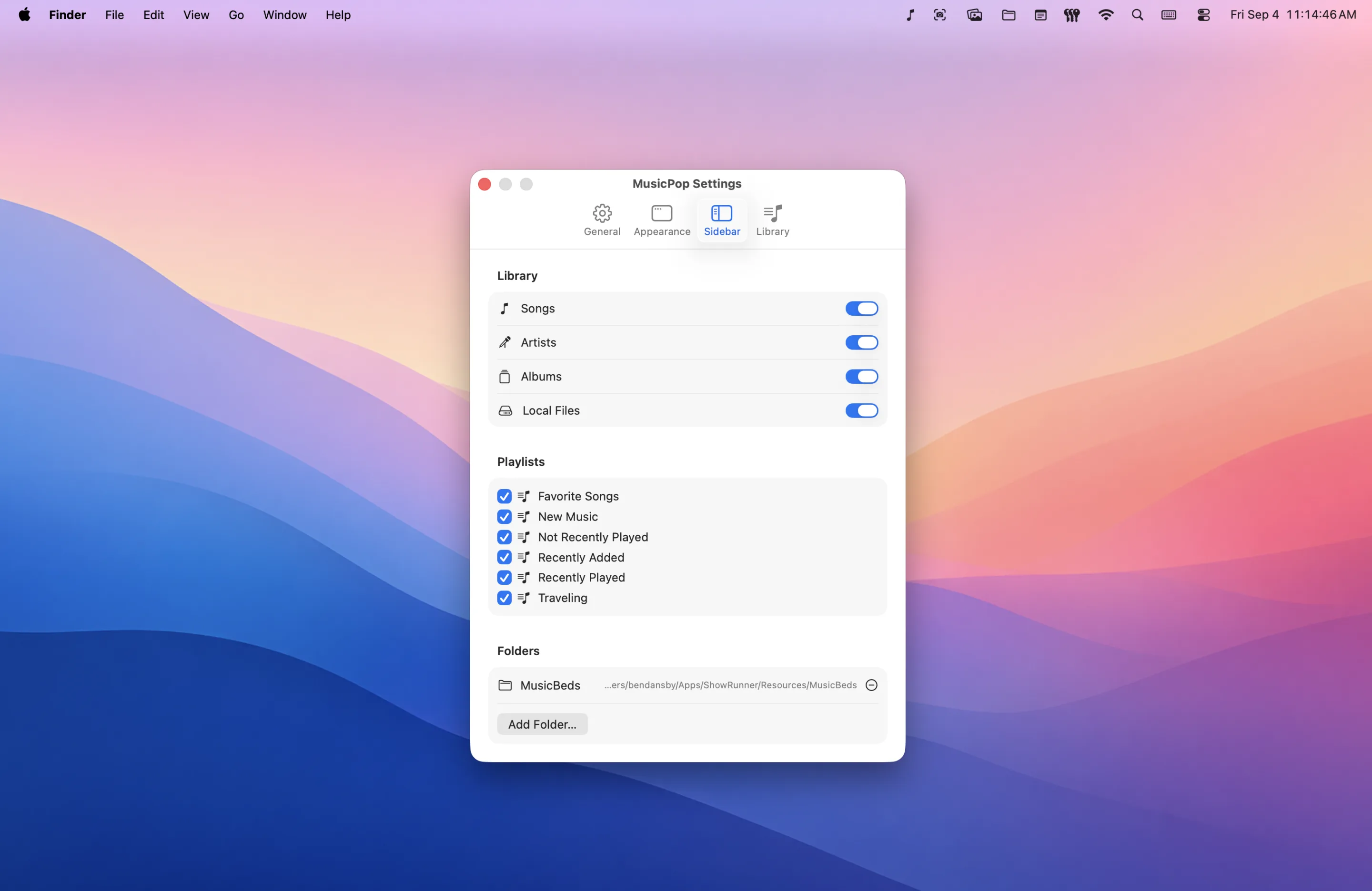
Task: Click the Songs music note icon
Action: point(504,308)
